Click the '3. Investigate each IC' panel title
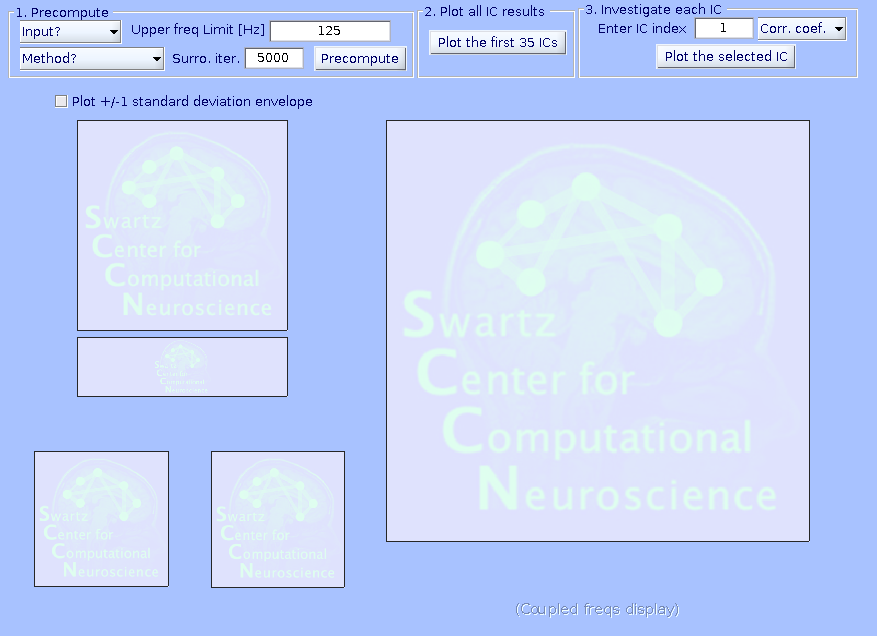This screenshot has width=877, height=636. click(653, 10)
